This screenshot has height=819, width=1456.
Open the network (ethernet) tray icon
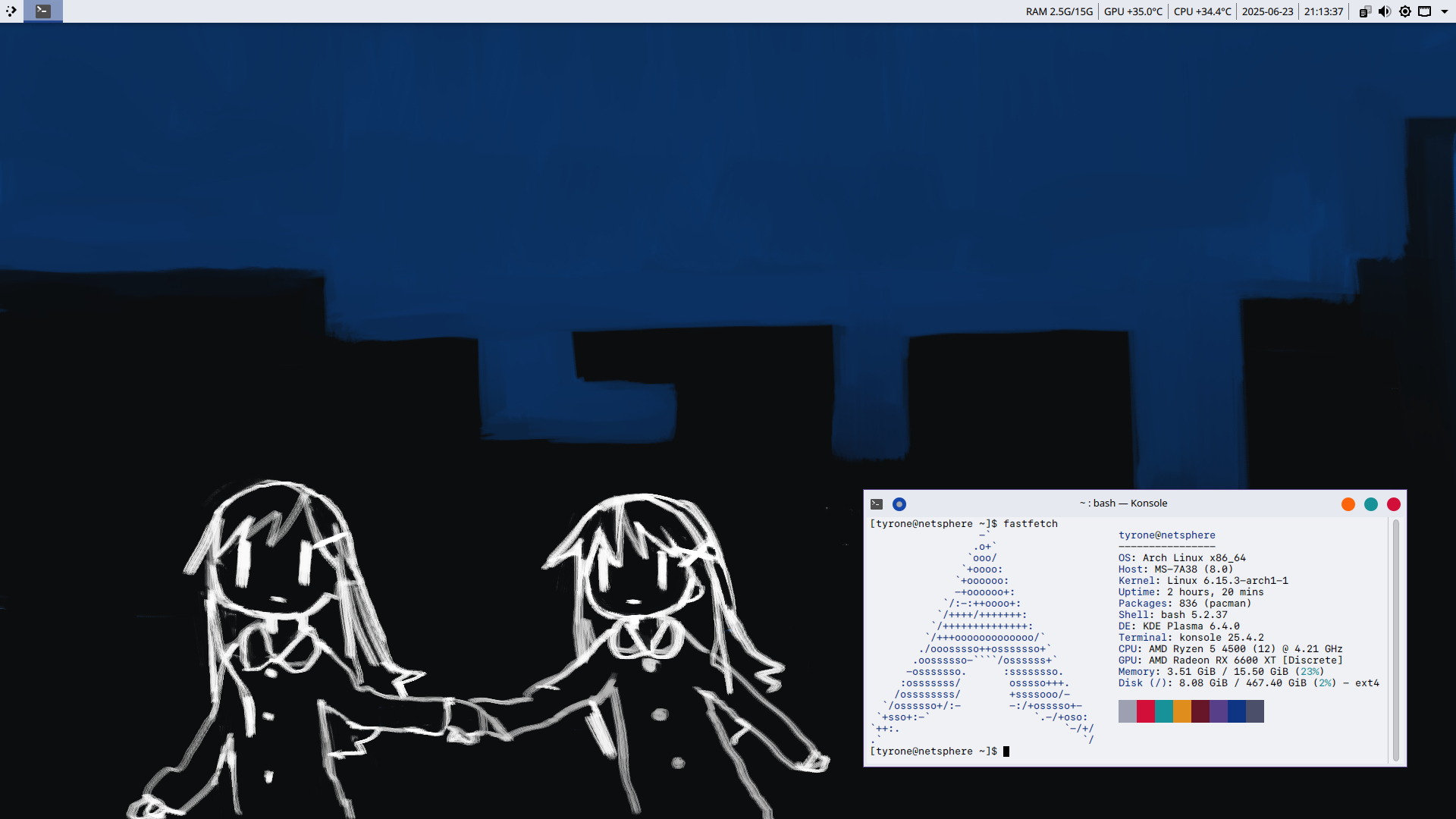pyautogui.click(x=1424, y=11)
